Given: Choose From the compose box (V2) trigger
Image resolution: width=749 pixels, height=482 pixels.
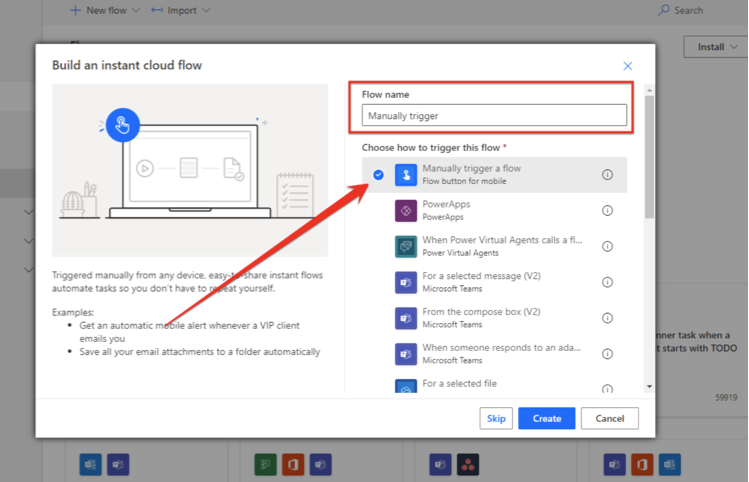Looking at the screenshot, I should pyautogui.click(x=494, y=318).
